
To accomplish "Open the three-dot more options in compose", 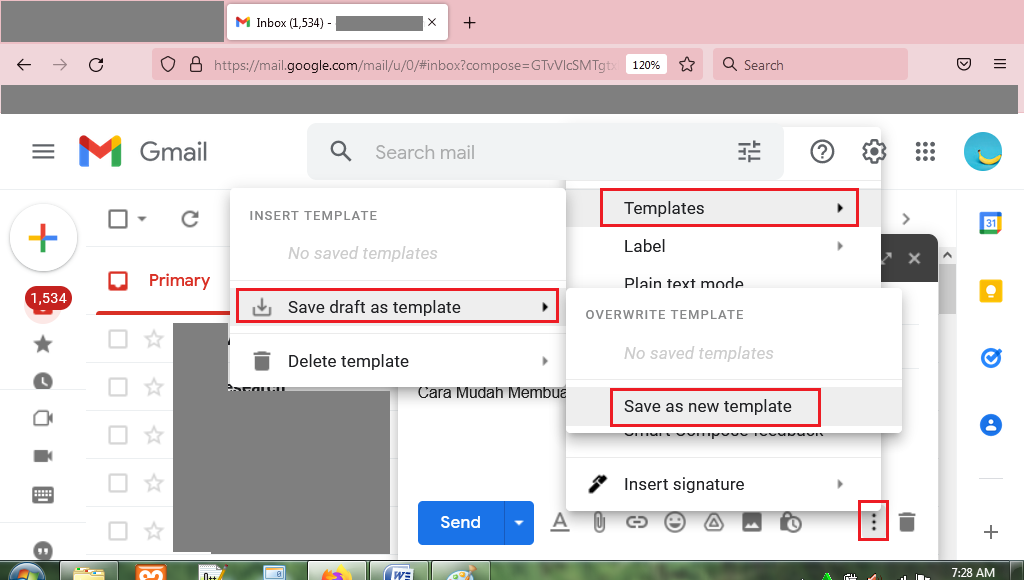I will 872,522.
